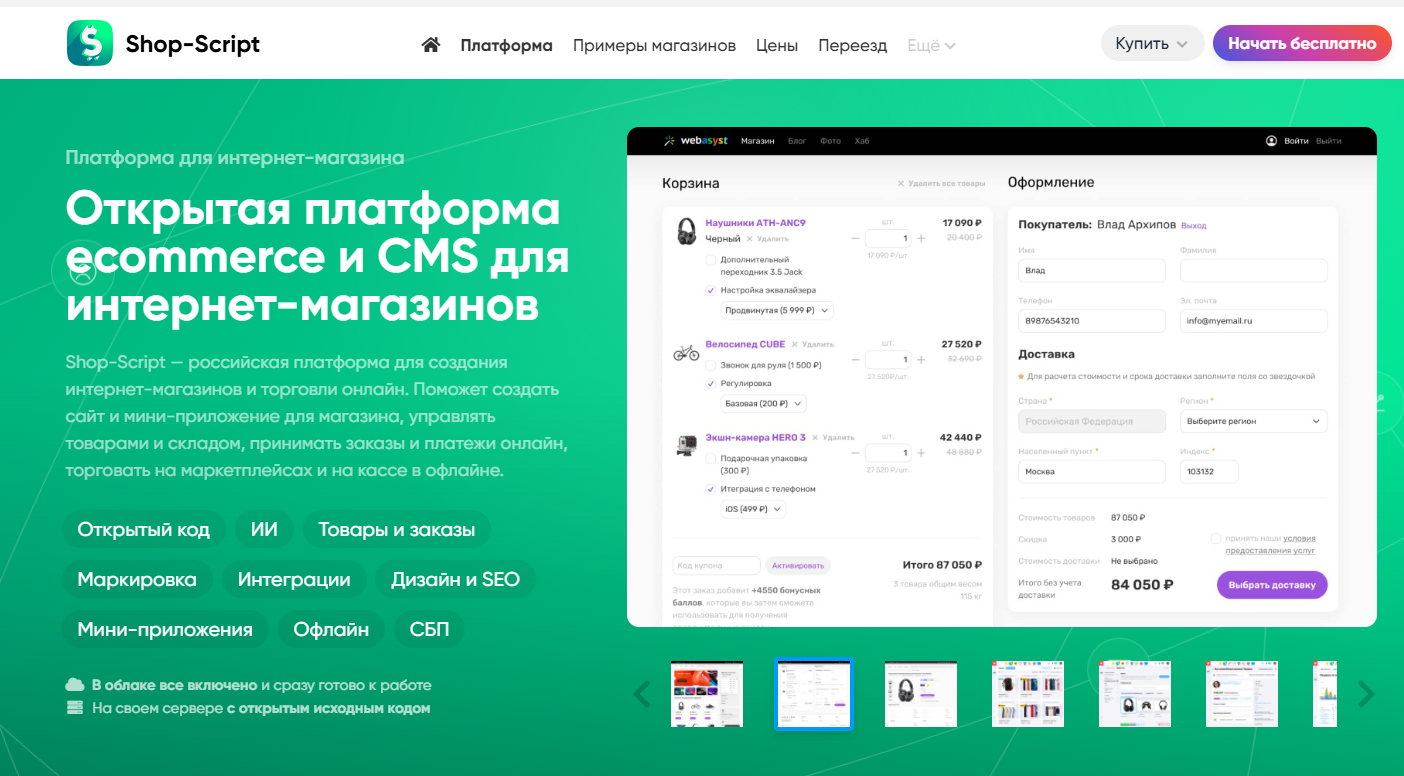Open the "iOS (499 ₽)" dropdown
This screenshot has height=776, width=1404.
coord(753,509)
